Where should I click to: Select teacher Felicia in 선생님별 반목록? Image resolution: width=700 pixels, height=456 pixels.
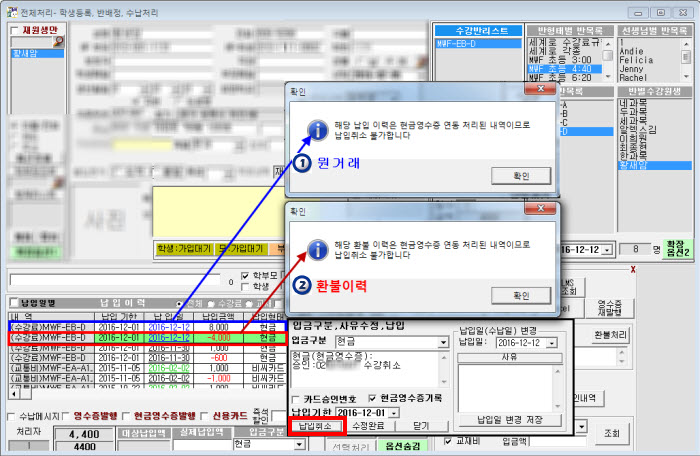click(636, 60)
